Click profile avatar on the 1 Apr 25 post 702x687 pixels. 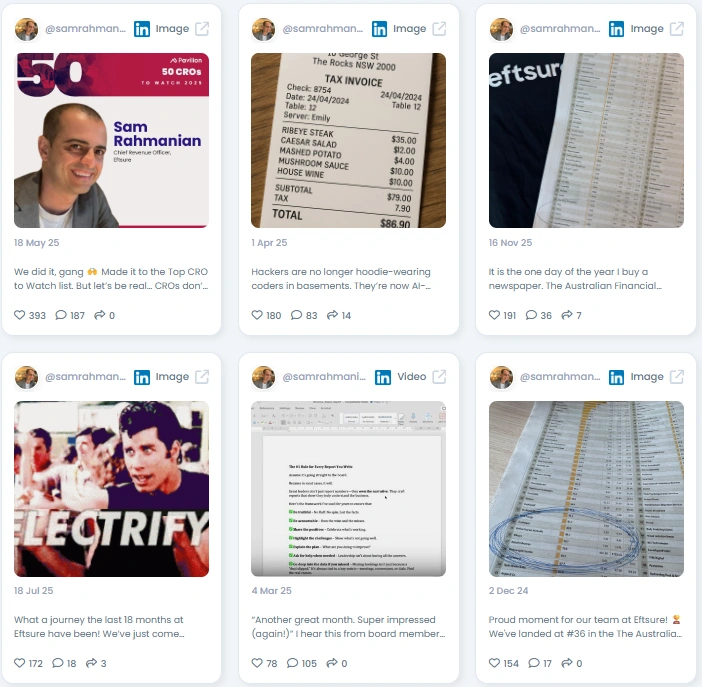pyautogui.click(x=263, y=29)
